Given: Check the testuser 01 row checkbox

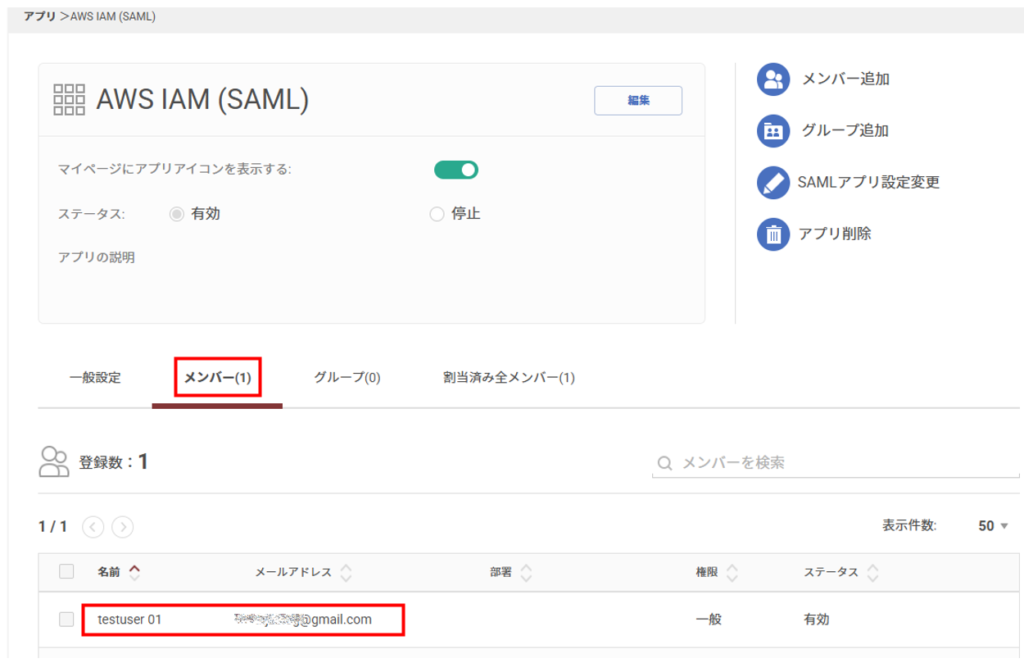Looking at the screenshot, I should click(66, 620).
